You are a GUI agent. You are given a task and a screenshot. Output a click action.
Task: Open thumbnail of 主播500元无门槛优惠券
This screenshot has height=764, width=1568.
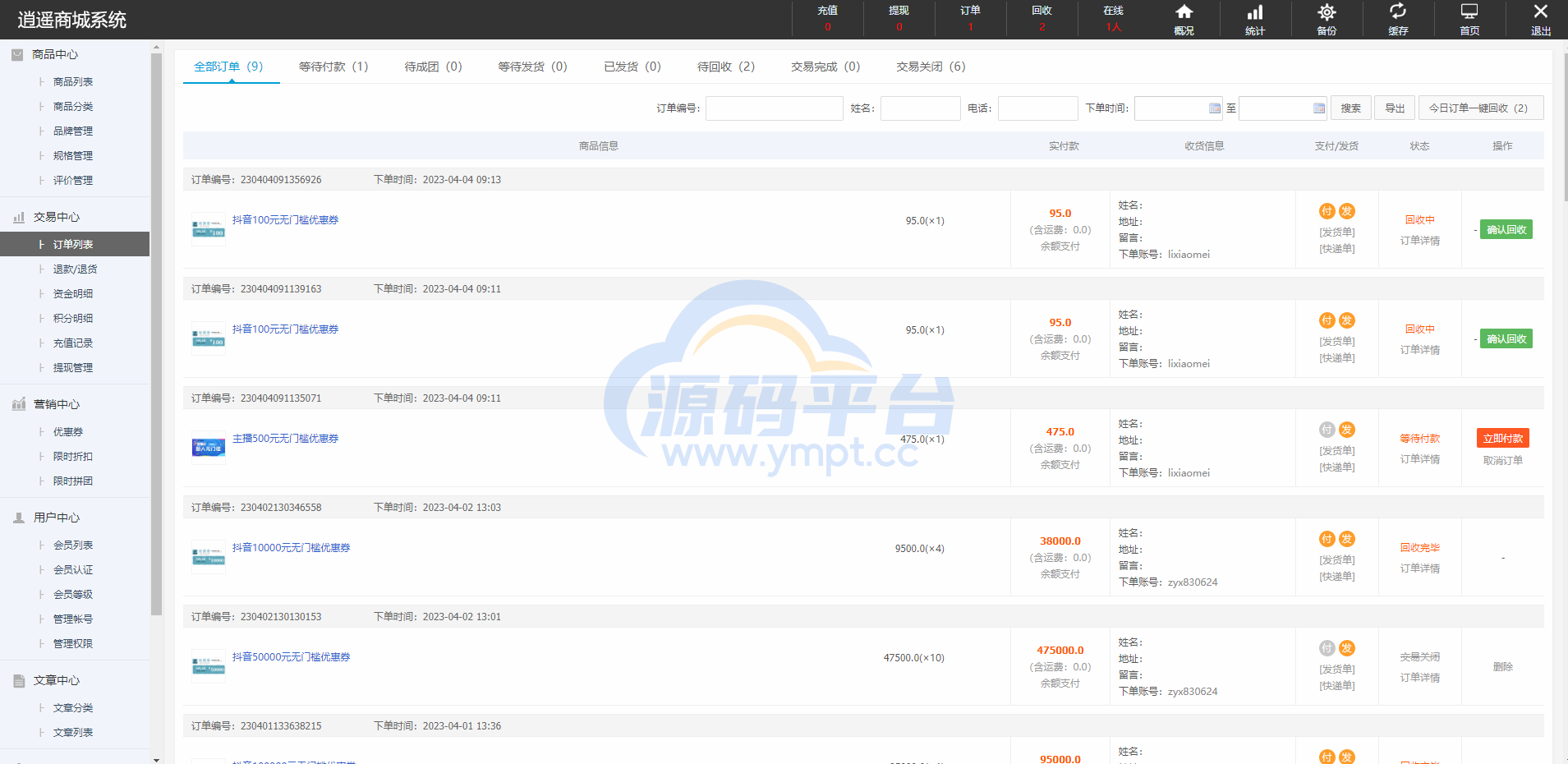point(209,448)
